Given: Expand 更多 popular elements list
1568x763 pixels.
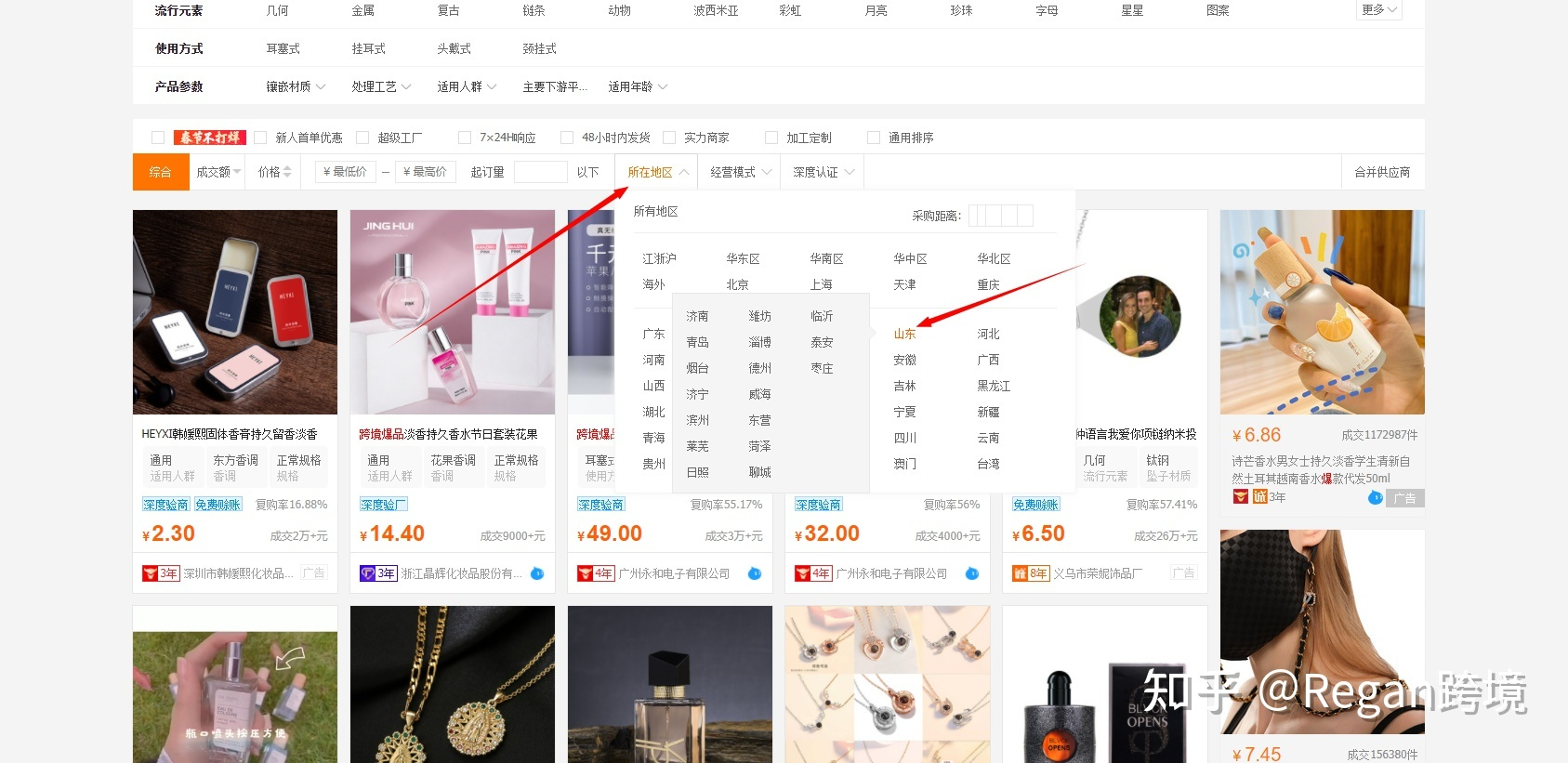Looking at the screenshot, I should (1379, 9).
